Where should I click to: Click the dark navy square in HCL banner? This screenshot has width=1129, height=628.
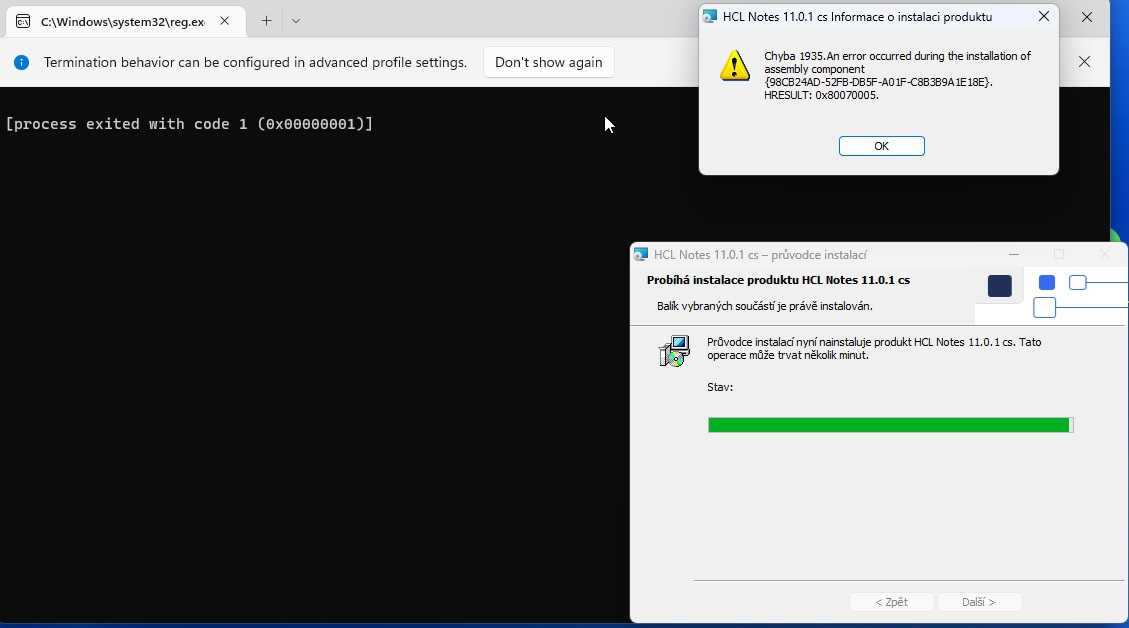pyautogui.click(x=999, y=286)
